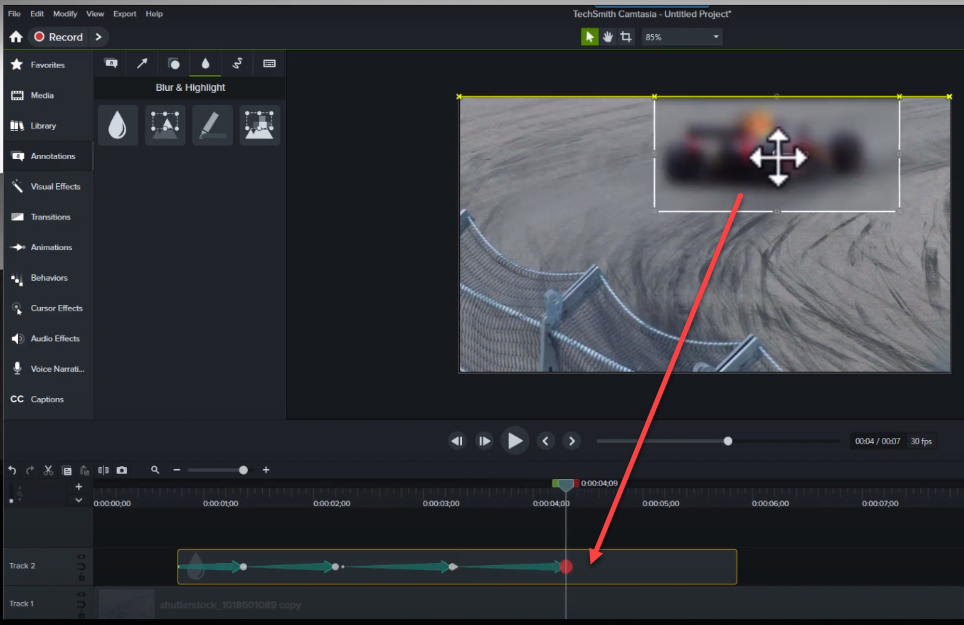
Task: Select the arrow Edit mode tool
Action: point(590,37)
